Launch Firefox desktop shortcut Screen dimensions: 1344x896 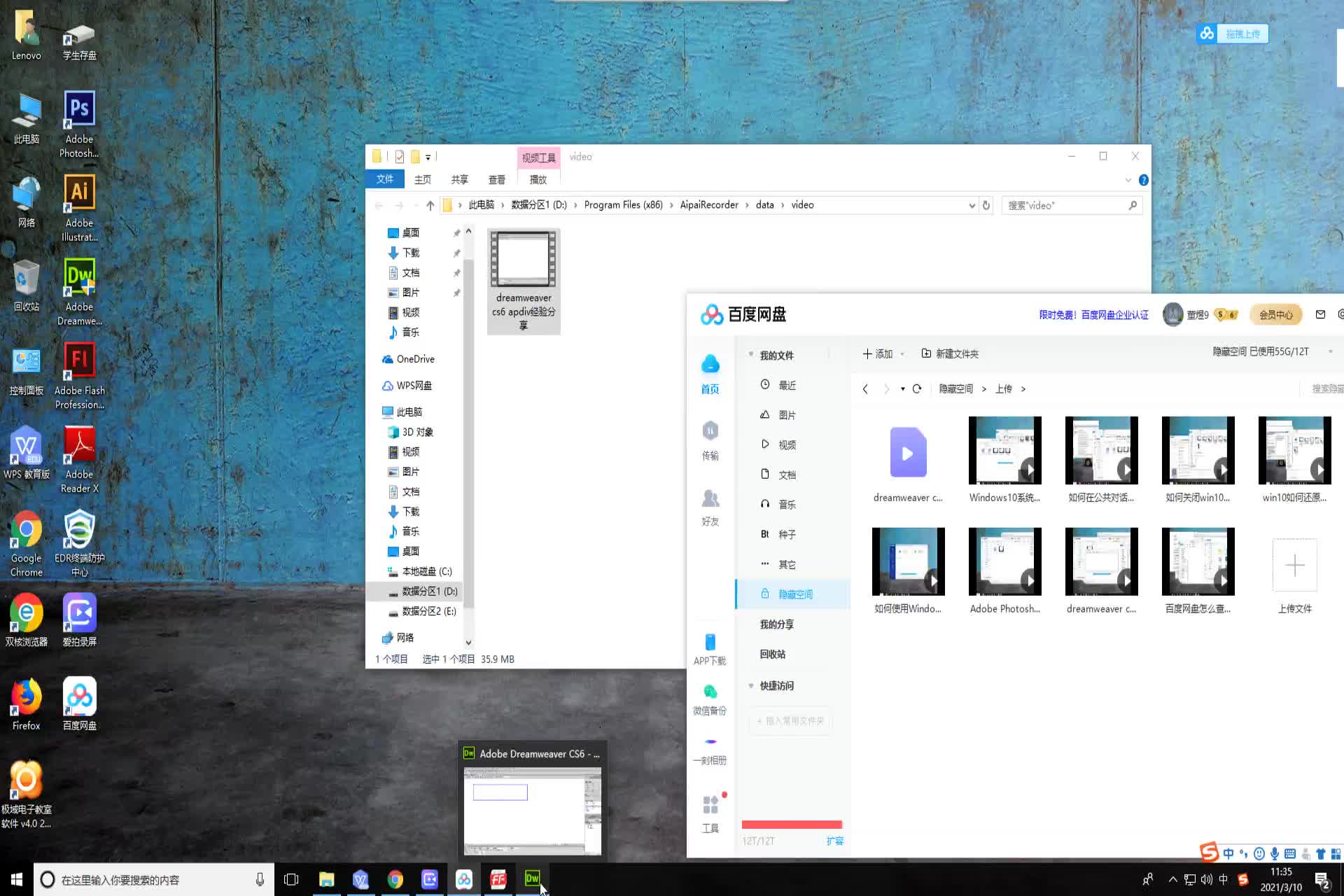tap(27, 705)
